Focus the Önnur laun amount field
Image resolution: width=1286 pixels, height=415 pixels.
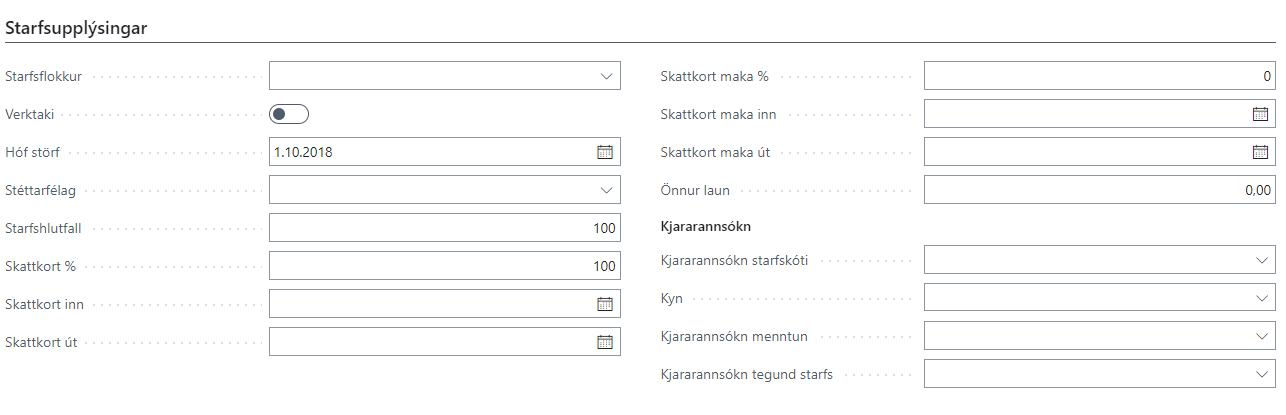pyautogui.click(x=1099, y=190)
